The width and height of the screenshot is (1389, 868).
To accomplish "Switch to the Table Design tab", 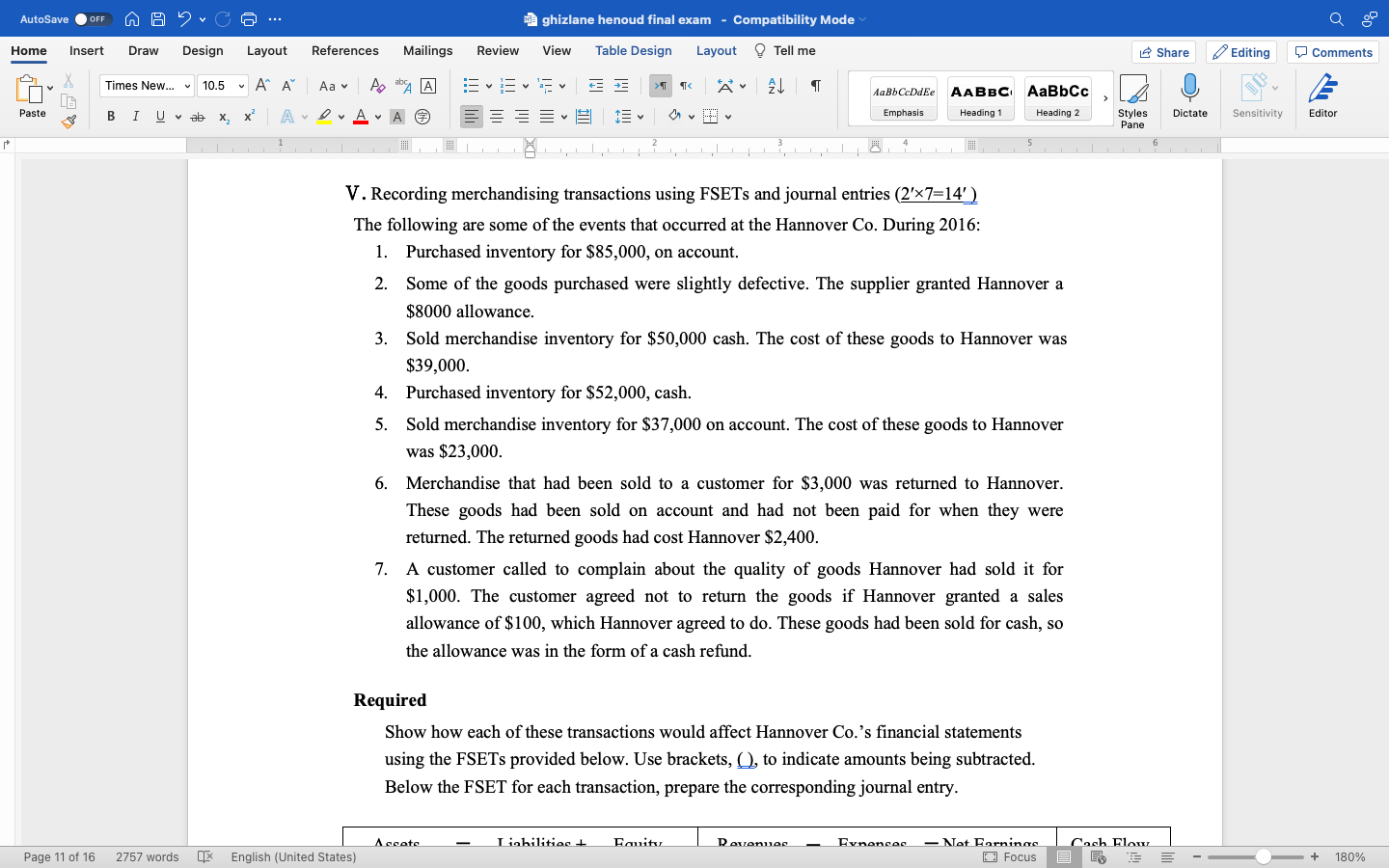I will [633, 50].
